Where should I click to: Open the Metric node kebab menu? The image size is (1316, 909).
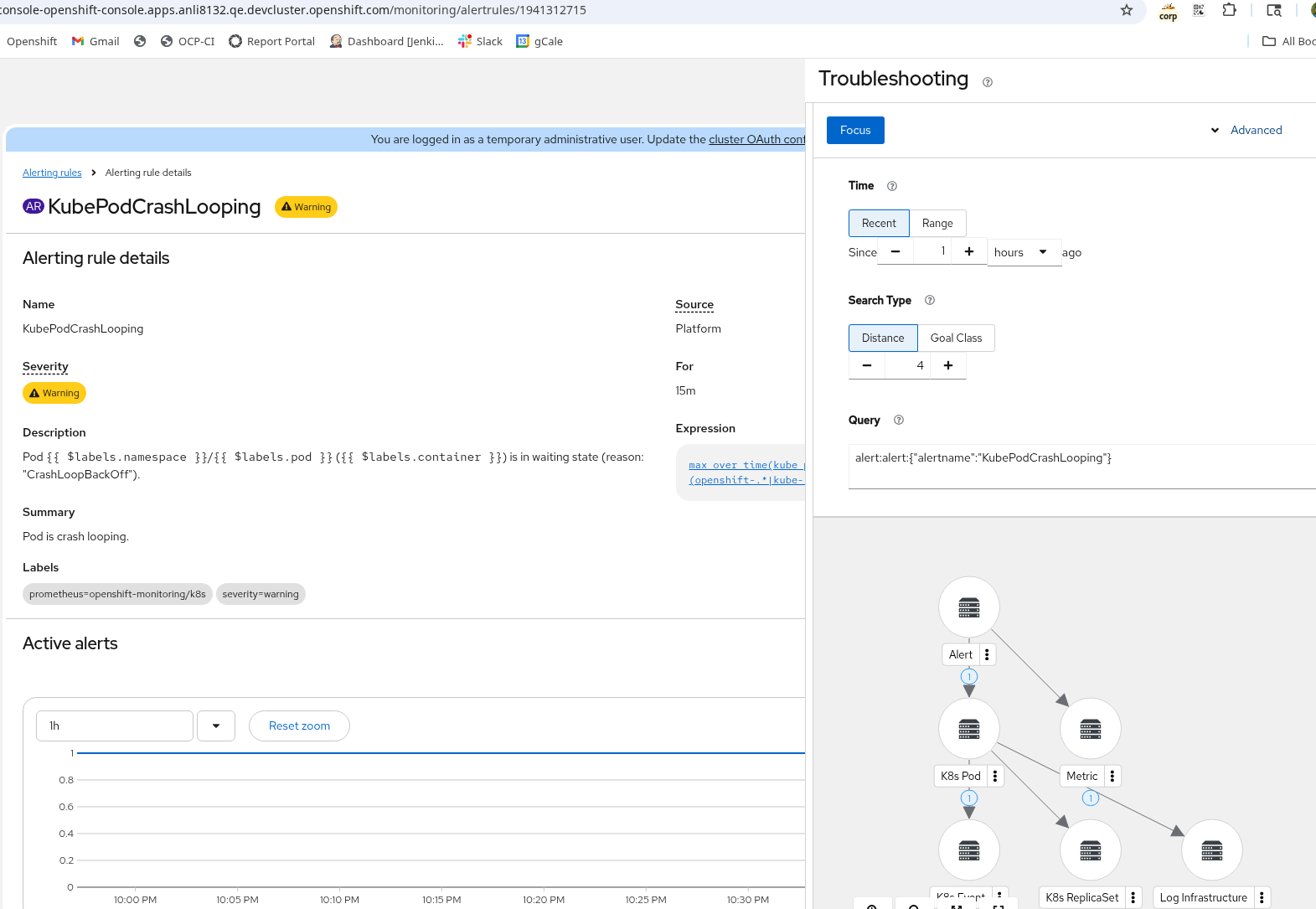click(1112, 776)
